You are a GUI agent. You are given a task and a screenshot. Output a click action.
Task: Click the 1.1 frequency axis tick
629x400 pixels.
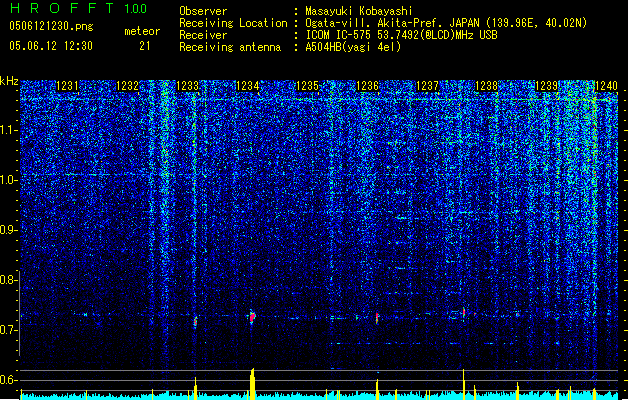coord(9,131)
